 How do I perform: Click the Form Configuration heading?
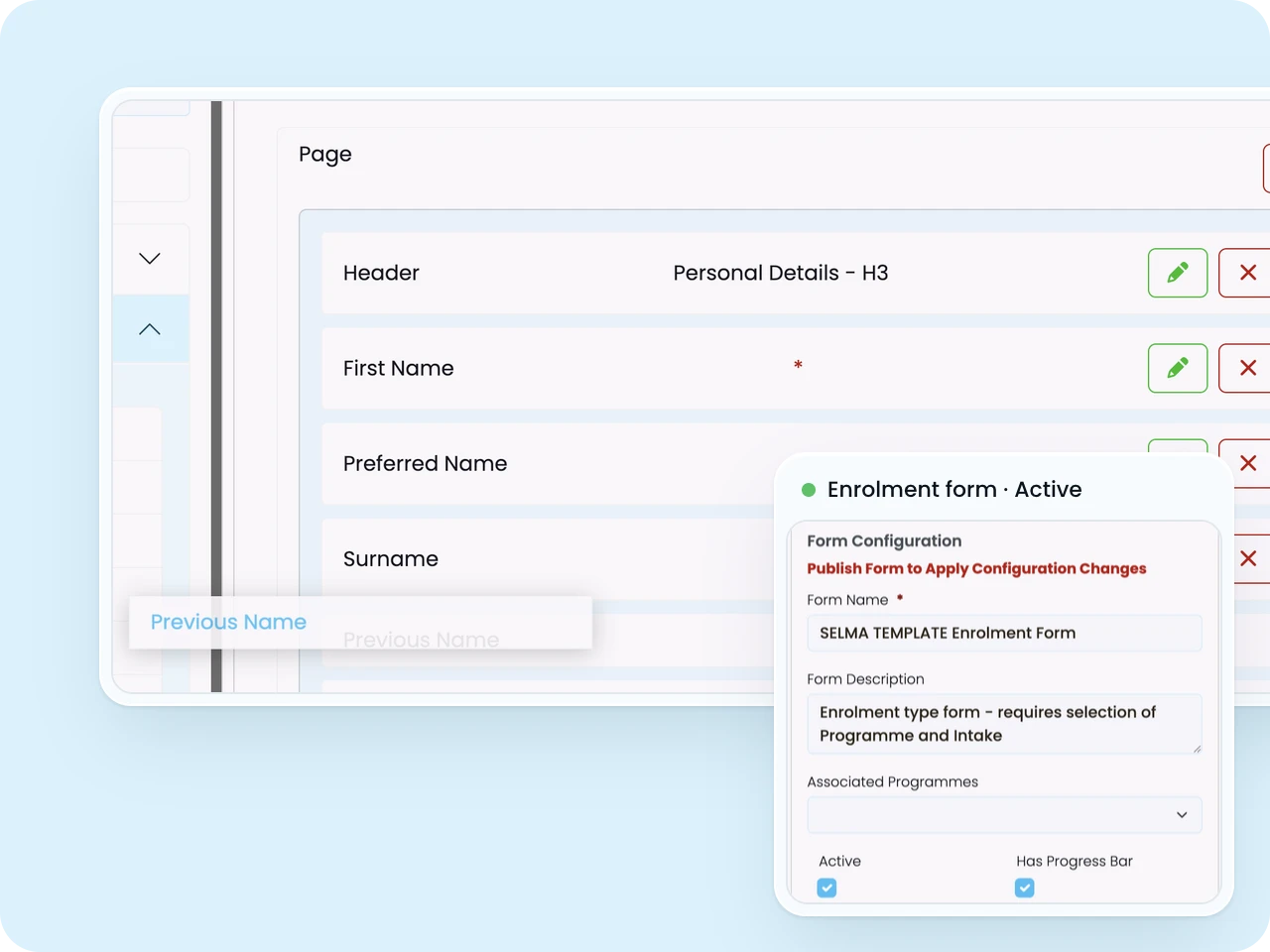[x=884, y=541]
